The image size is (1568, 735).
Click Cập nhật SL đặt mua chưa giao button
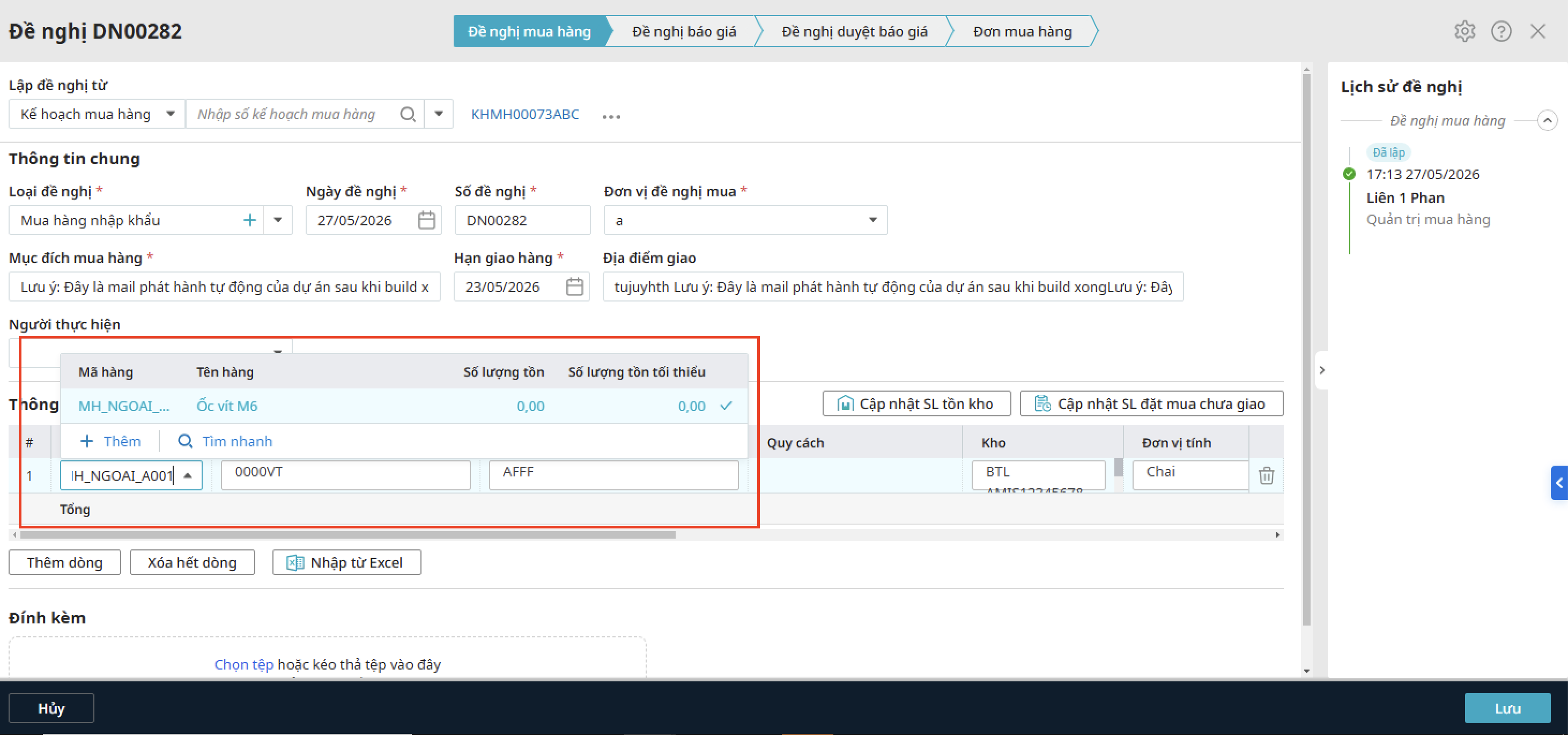click(x=1151, y=403)
